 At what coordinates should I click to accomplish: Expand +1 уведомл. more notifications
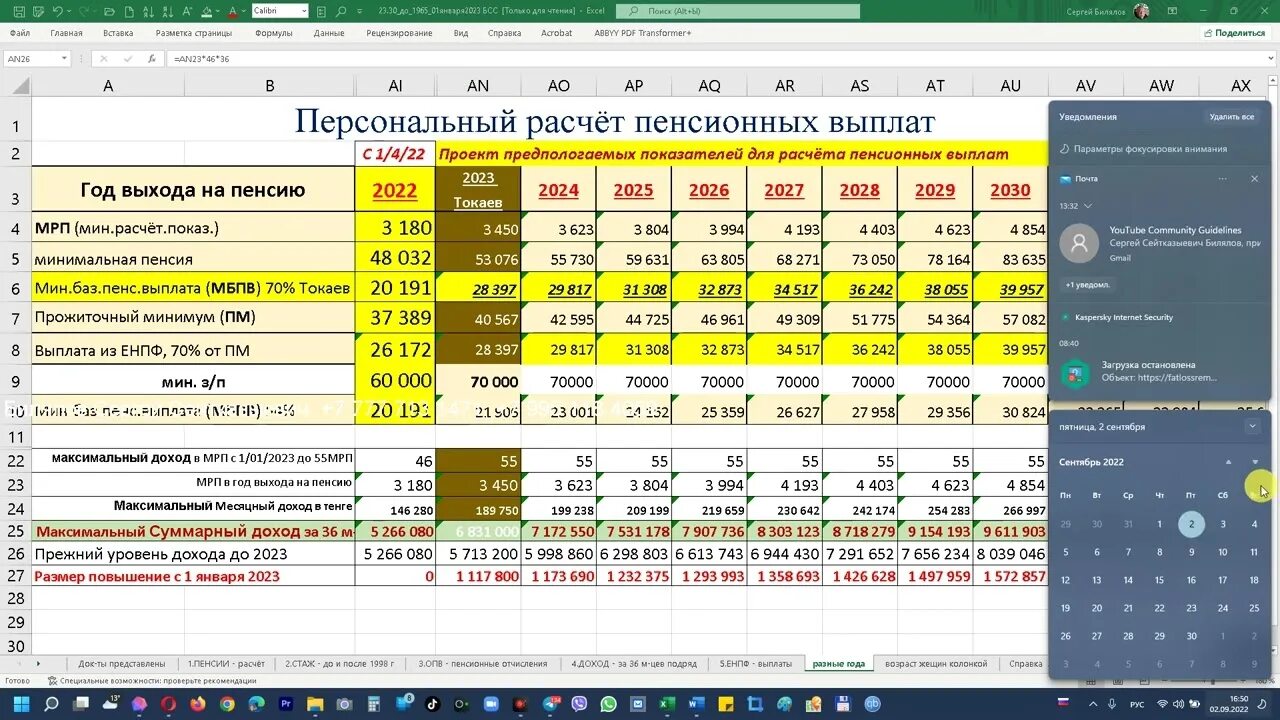click(x=1087, y=285)
